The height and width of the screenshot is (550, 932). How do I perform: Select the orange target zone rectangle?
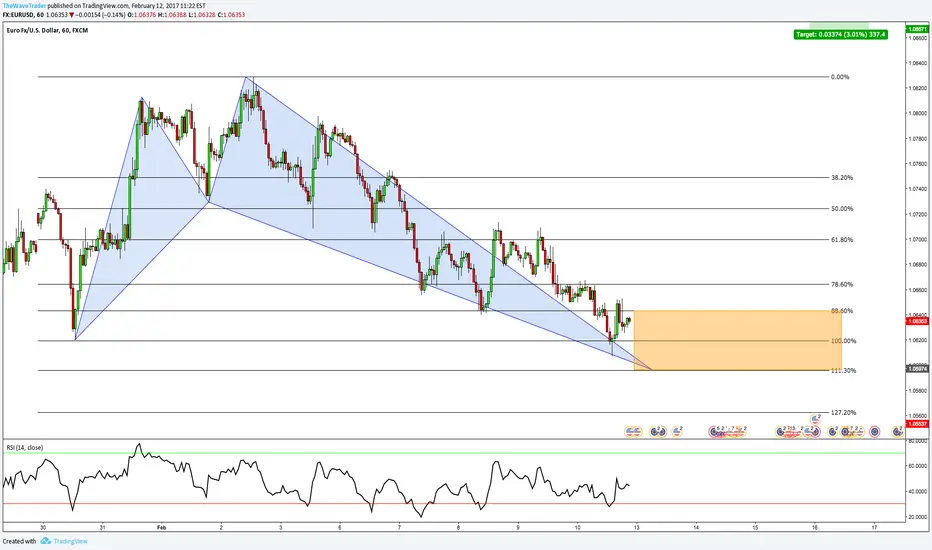pos(738,340)
